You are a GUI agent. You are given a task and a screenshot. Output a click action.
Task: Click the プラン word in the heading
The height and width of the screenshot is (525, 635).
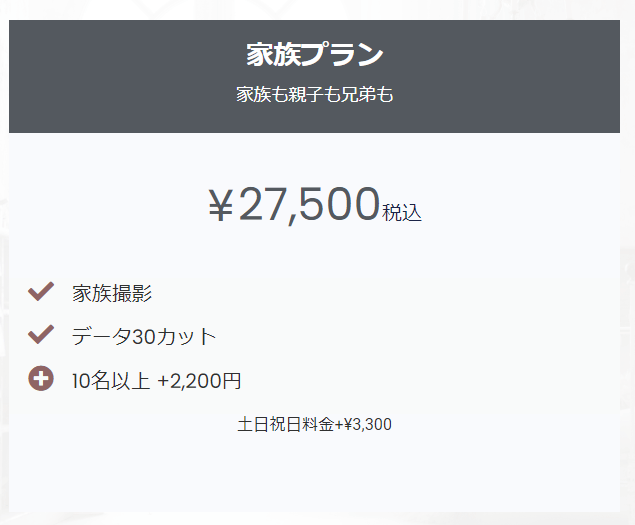click(x=342, y=55)
